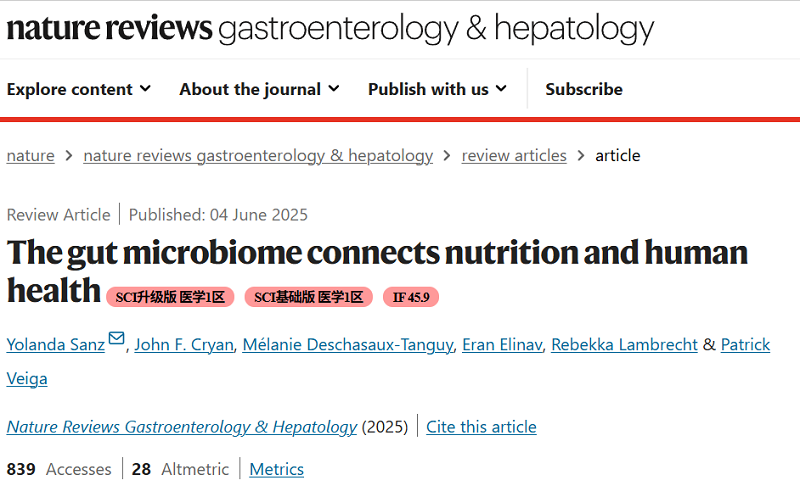Open the About the journal dropdown

[x=259, y=89]
